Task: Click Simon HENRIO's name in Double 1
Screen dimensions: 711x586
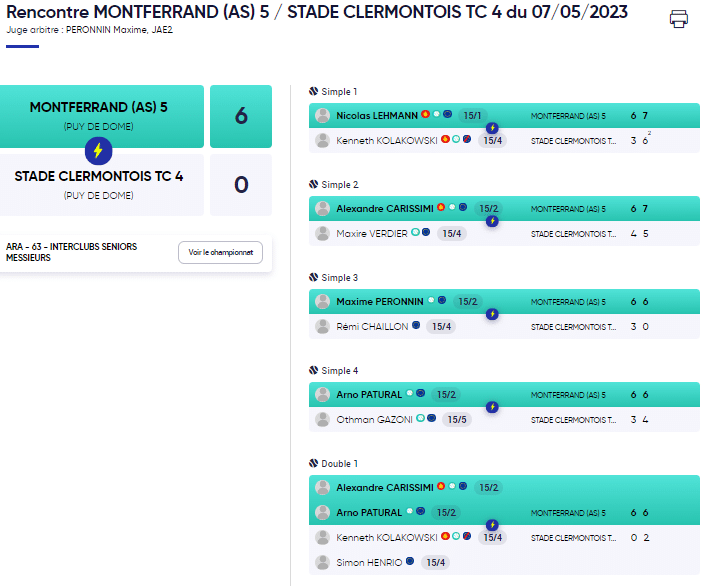Action: pos(369,562)
